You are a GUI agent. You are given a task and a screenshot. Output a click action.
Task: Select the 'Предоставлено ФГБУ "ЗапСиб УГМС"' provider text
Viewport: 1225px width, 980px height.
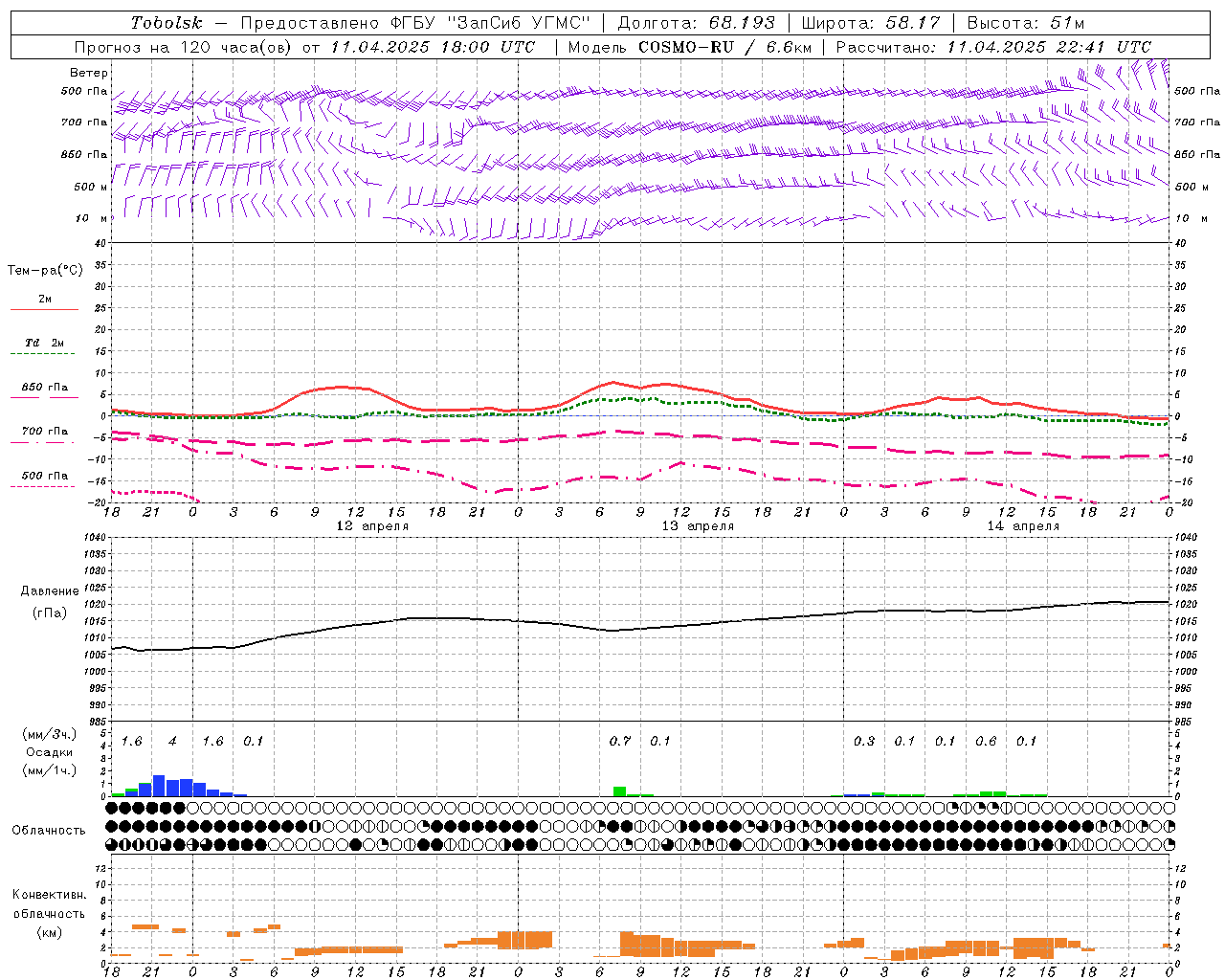[x=415, y=23]
